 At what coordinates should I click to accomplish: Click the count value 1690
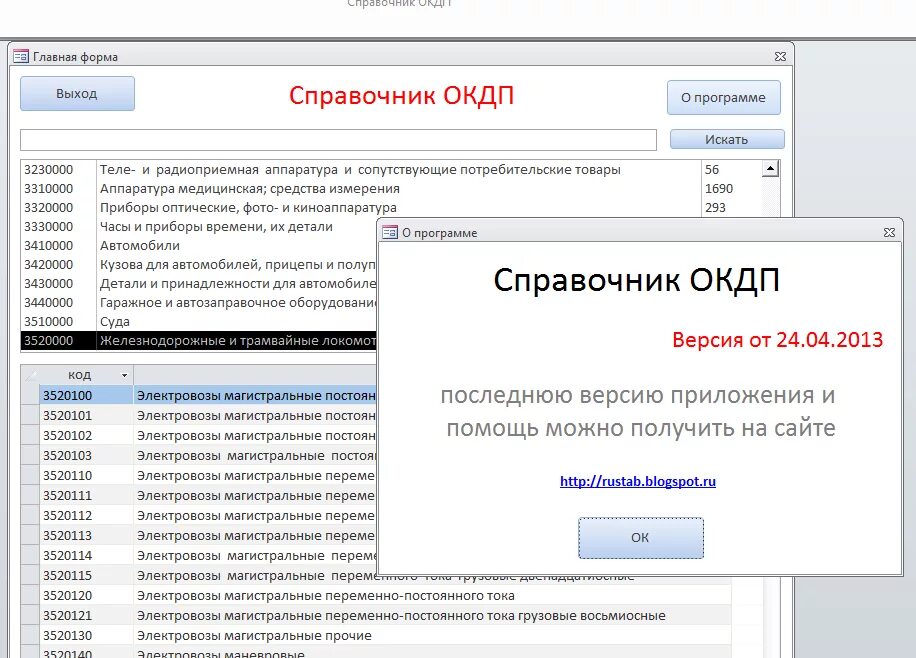719,189
